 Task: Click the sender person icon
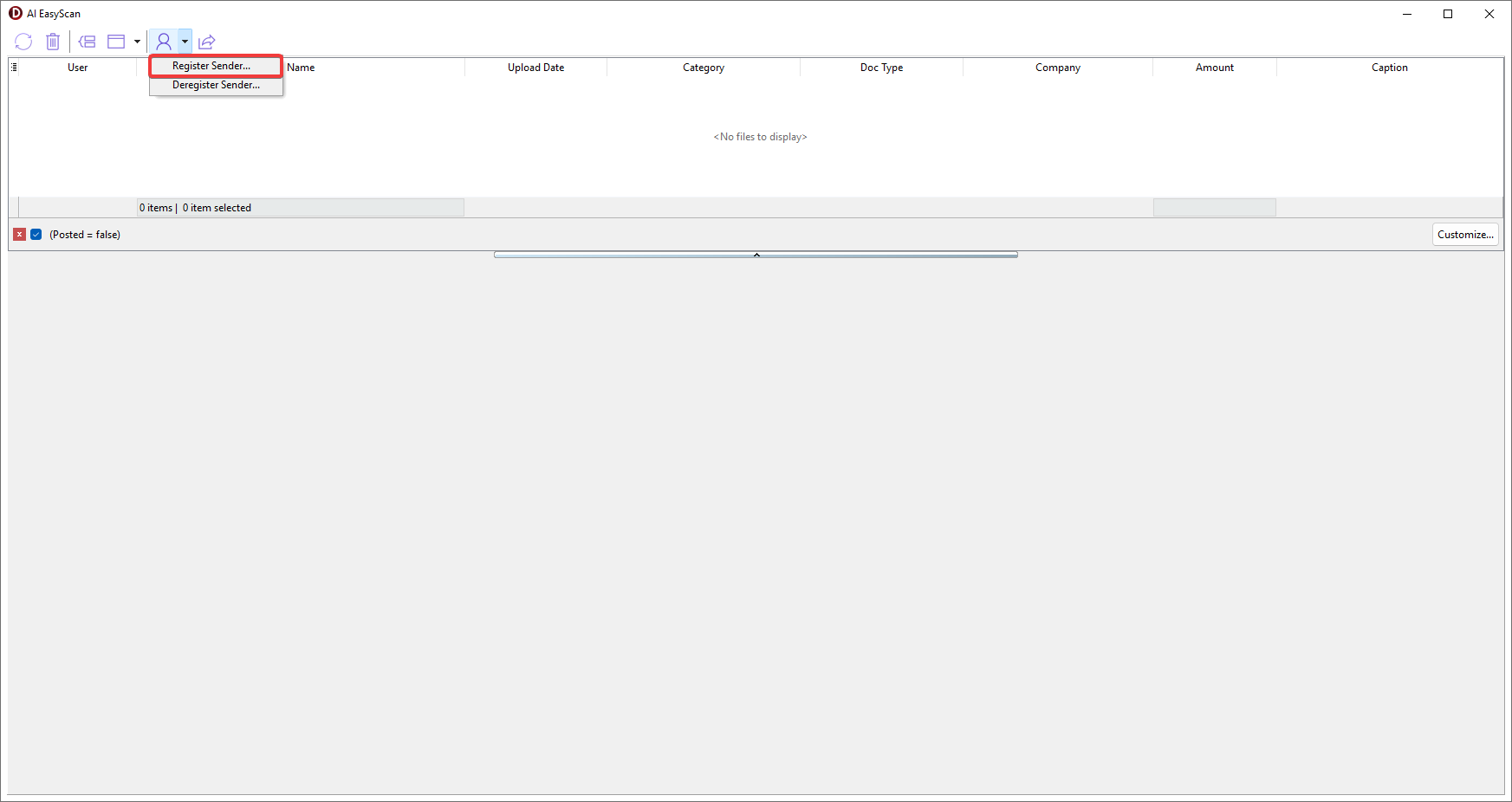pos(163,42)
